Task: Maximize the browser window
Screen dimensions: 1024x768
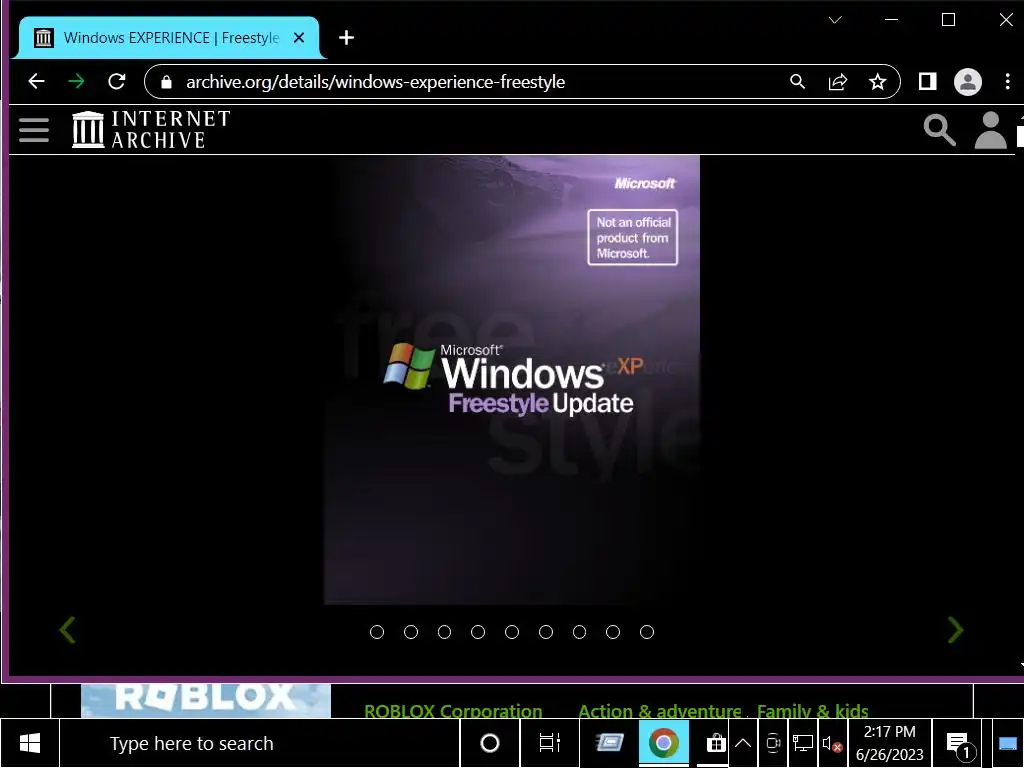Action: coord(948,20)
